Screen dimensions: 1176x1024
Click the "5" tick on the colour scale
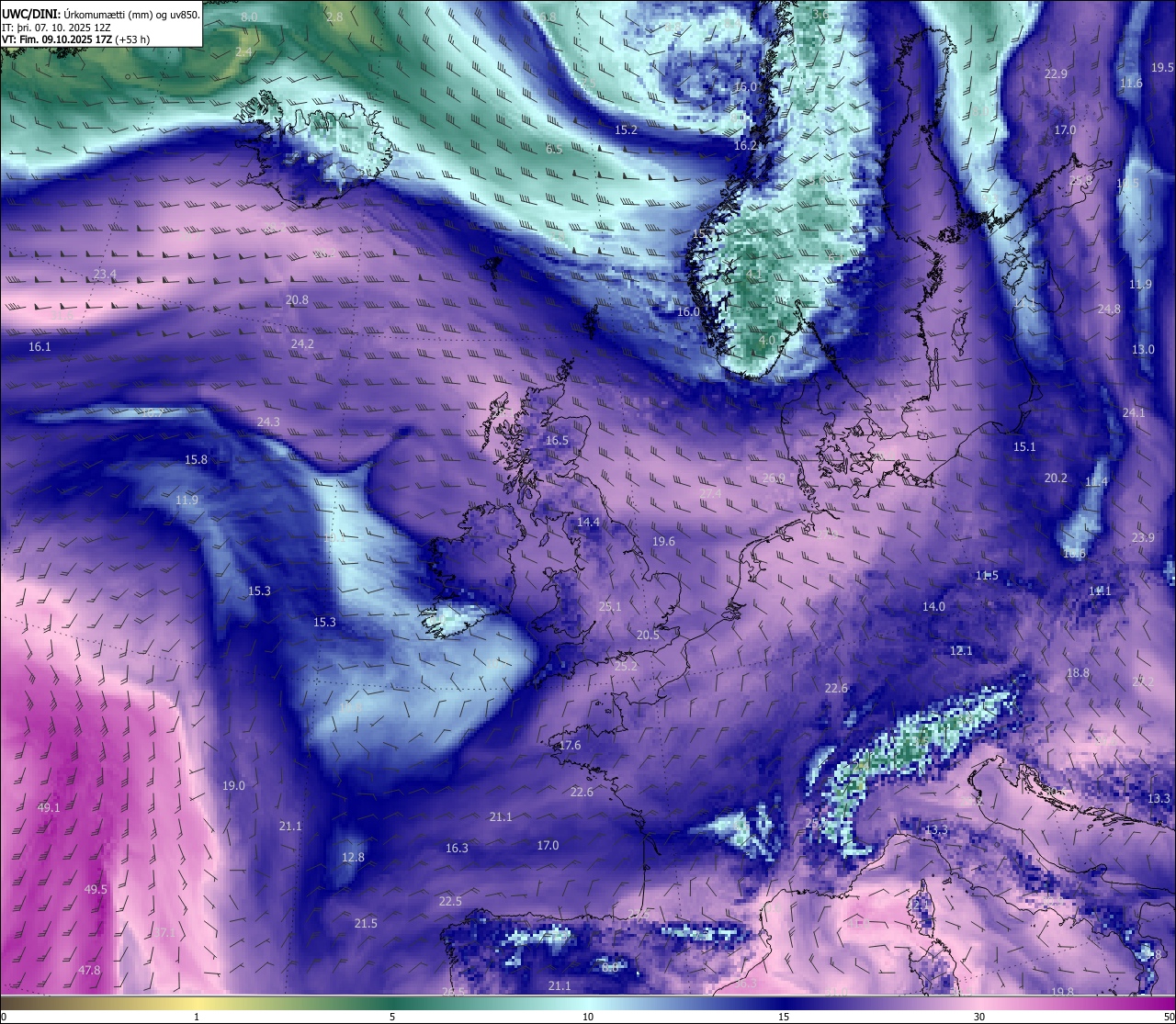pyautogui.click(x=392, y=1017)
